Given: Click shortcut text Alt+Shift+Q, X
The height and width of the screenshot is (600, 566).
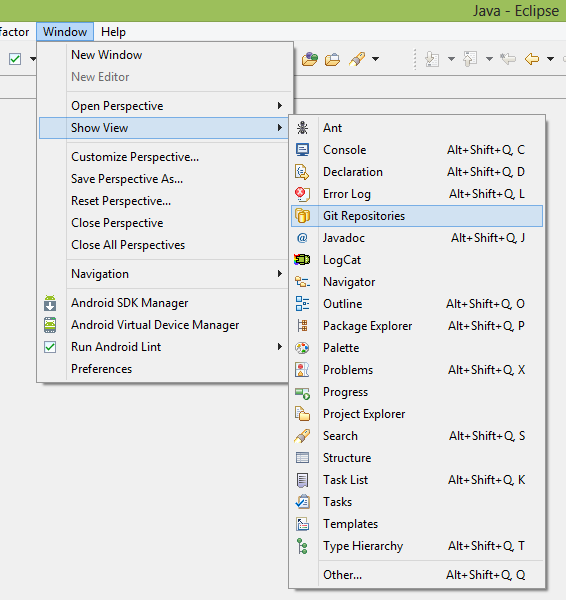Looking at the screenshot, I should [487, 370].
